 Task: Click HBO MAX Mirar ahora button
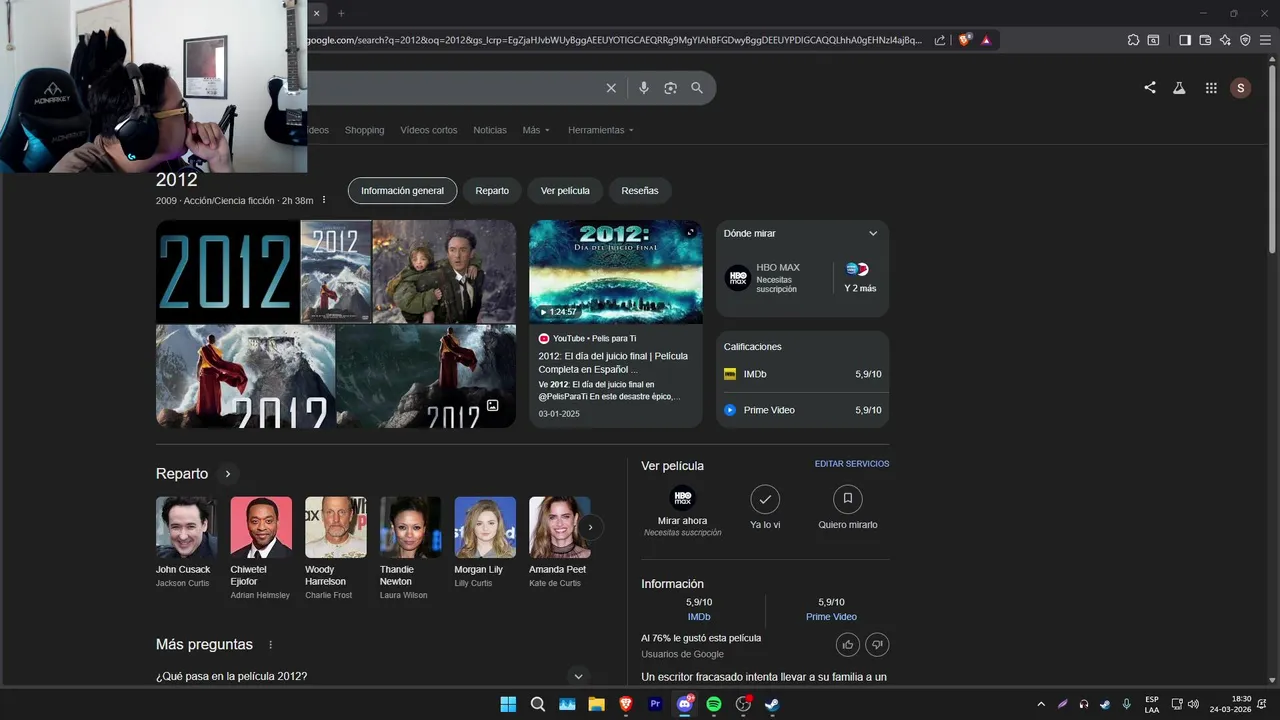[x=682, y=511]
